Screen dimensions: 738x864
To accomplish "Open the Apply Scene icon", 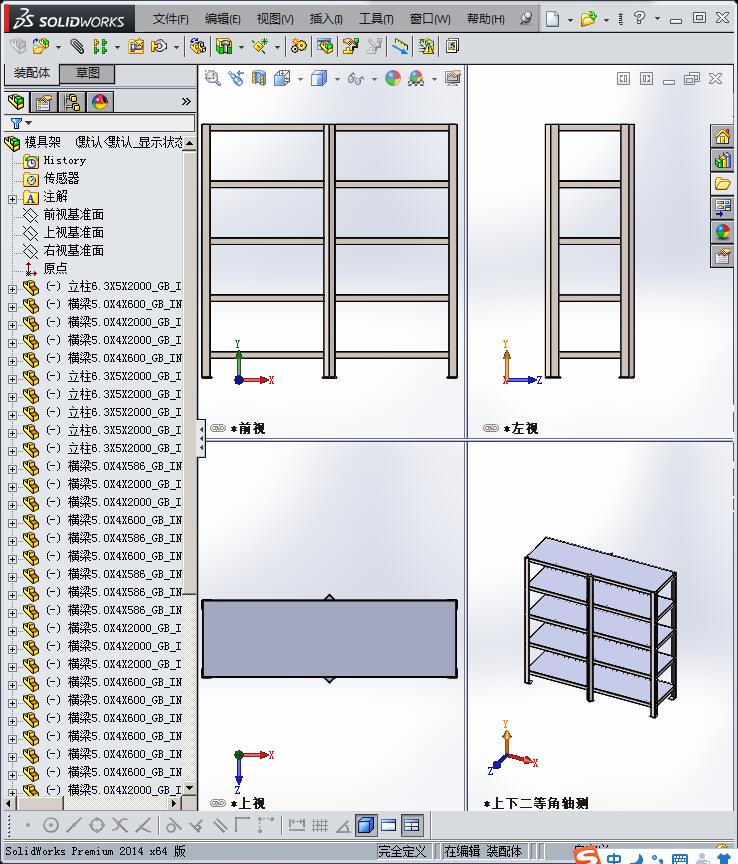I will coord(416,79).
